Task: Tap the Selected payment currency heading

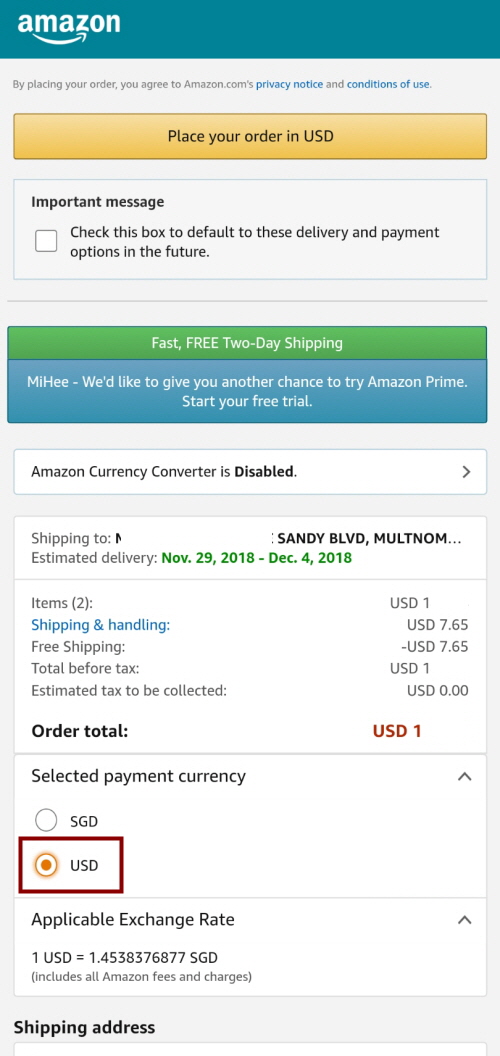Action: [138, 776]
